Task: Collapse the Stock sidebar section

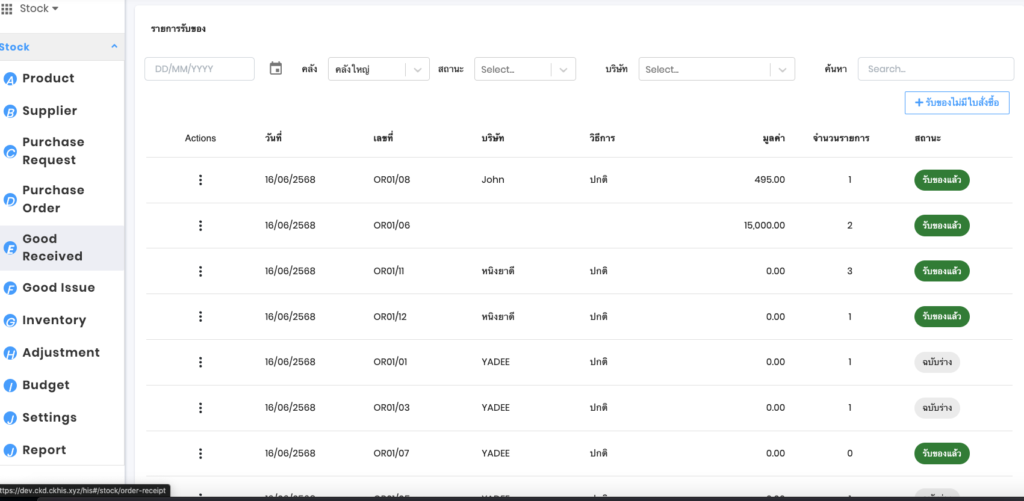Action: (114, 47)
